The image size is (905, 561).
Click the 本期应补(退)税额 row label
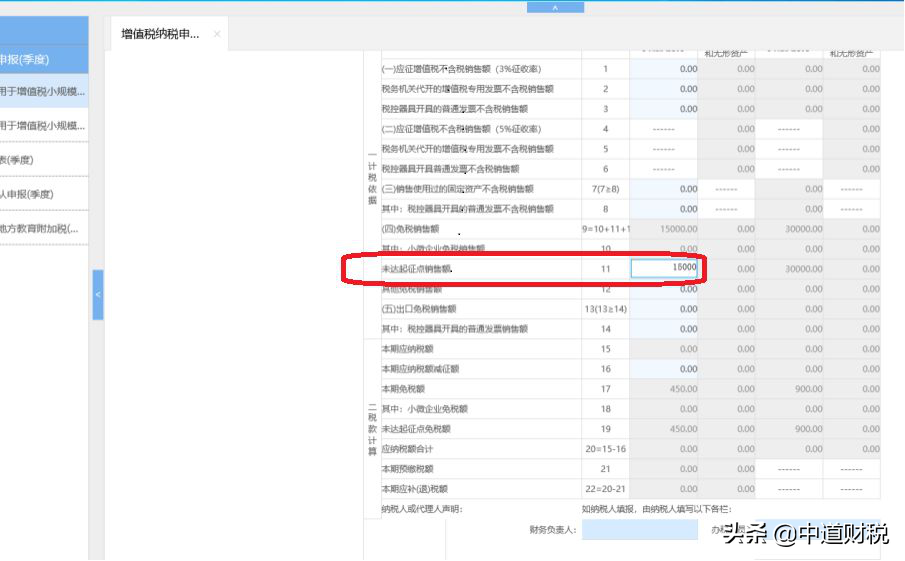(414, 489)
